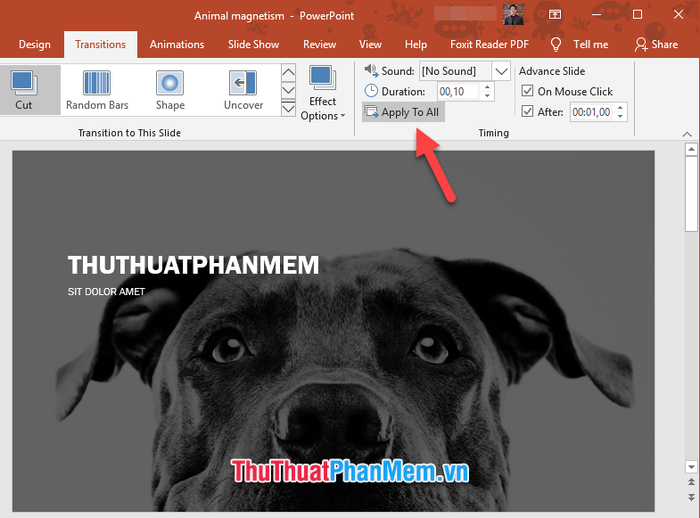Open the Design tab
Viewport: 700px width, 518px height.
34,44
